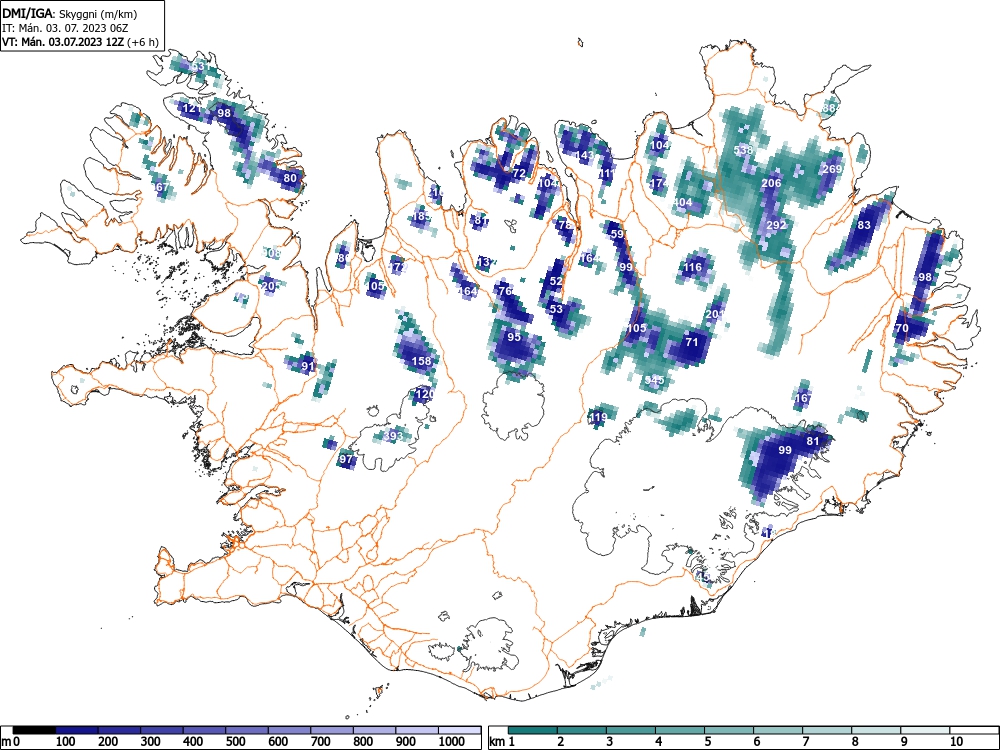Click the visibility value 393 on the map

[x=393, y=436]
